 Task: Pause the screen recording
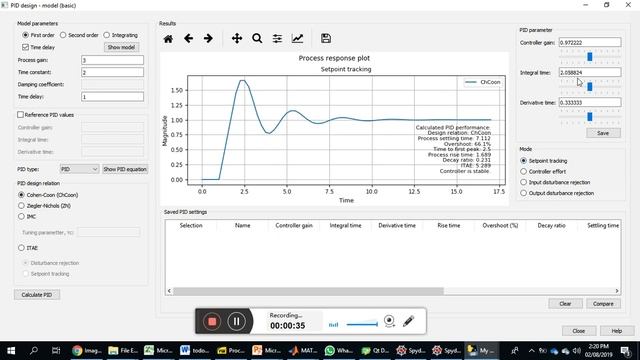coord(236,321)
